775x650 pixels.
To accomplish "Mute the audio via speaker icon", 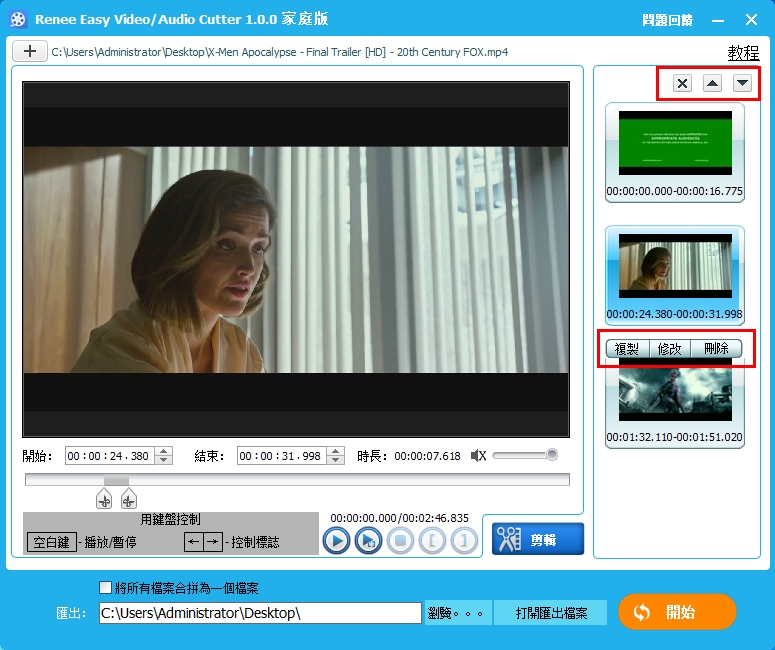I will [478, 455].
